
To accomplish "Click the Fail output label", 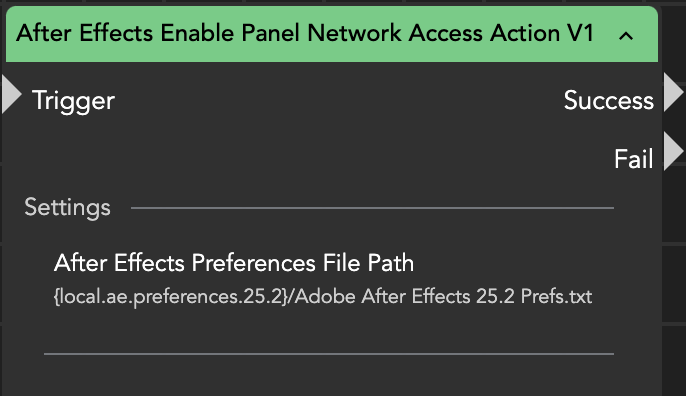I will click(x=634, y=159).
